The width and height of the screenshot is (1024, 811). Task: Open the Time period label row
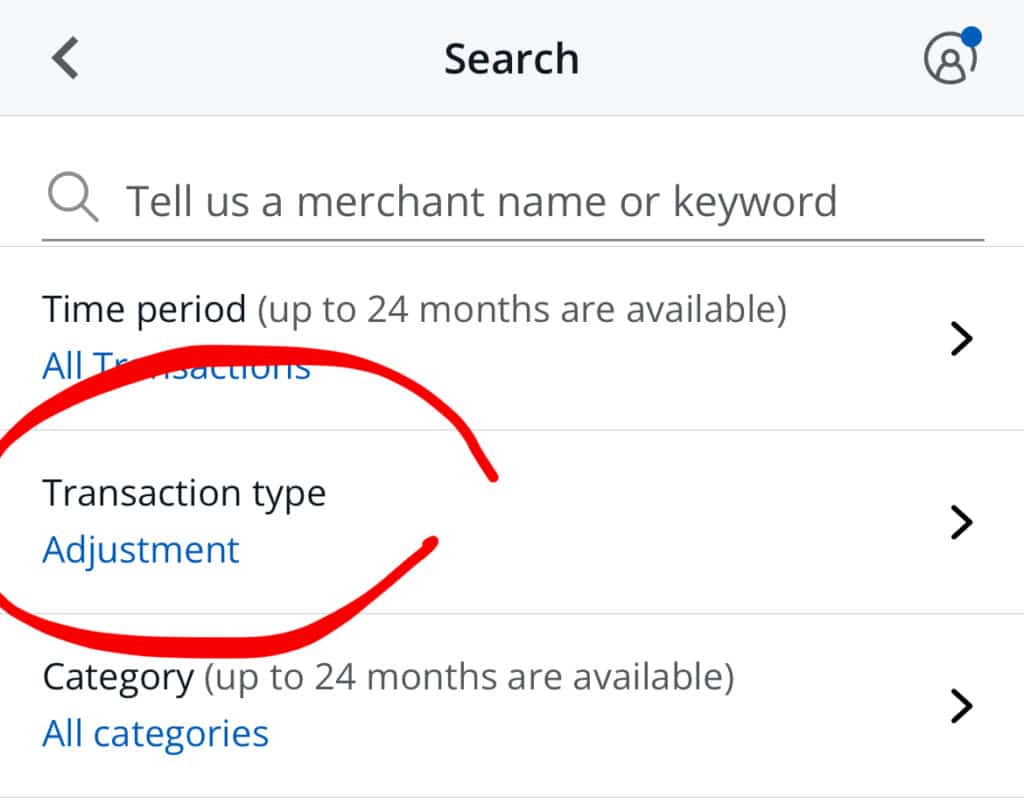(512, 338)
